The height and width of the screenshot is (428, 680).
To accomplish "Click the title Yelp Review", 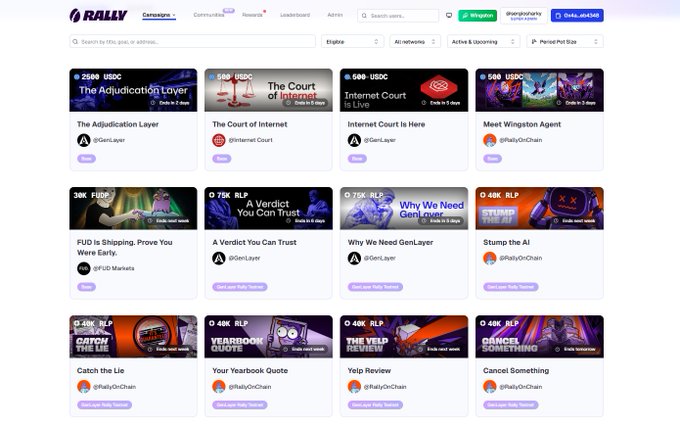I will (369, 371).
